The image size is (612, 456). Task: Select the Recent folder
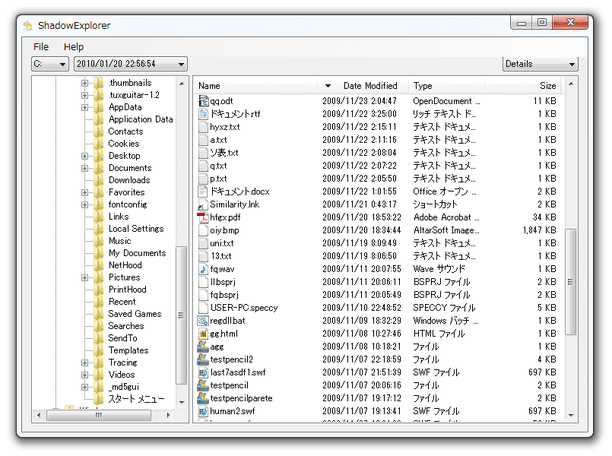click(122, 302)
